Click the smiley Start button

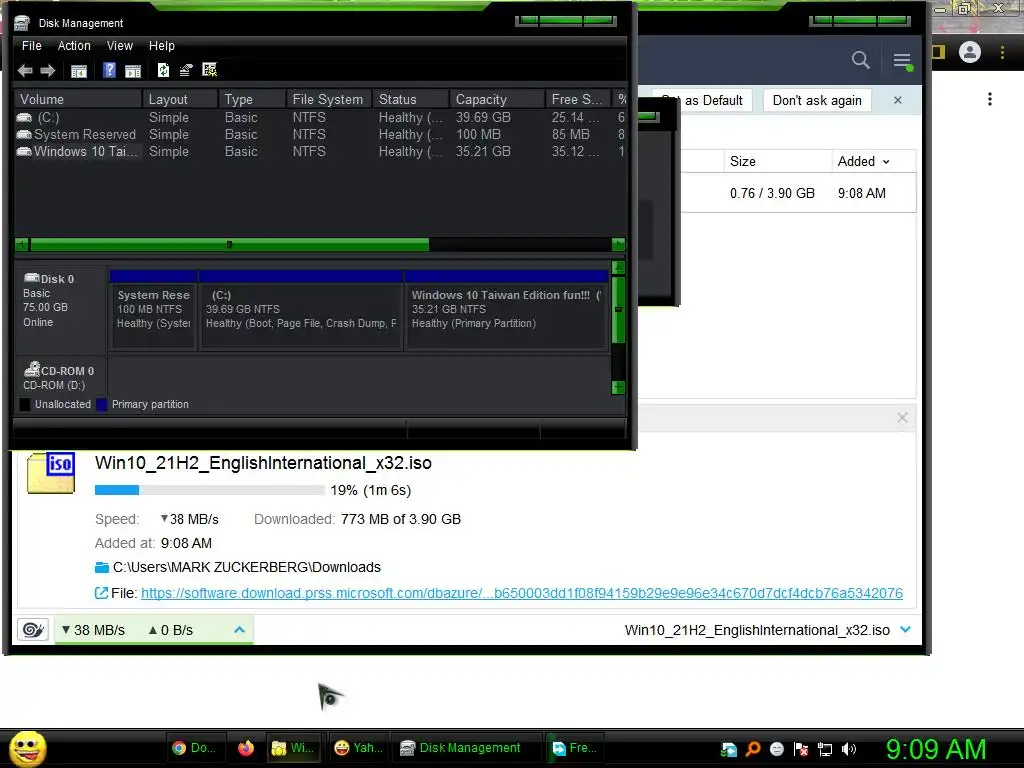27,748
